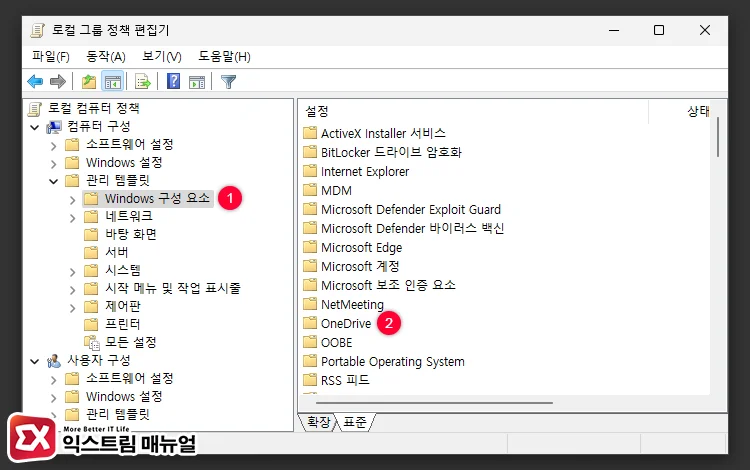
Task: Select 네트워크 in the tree
Action: (x=129, y=216)
